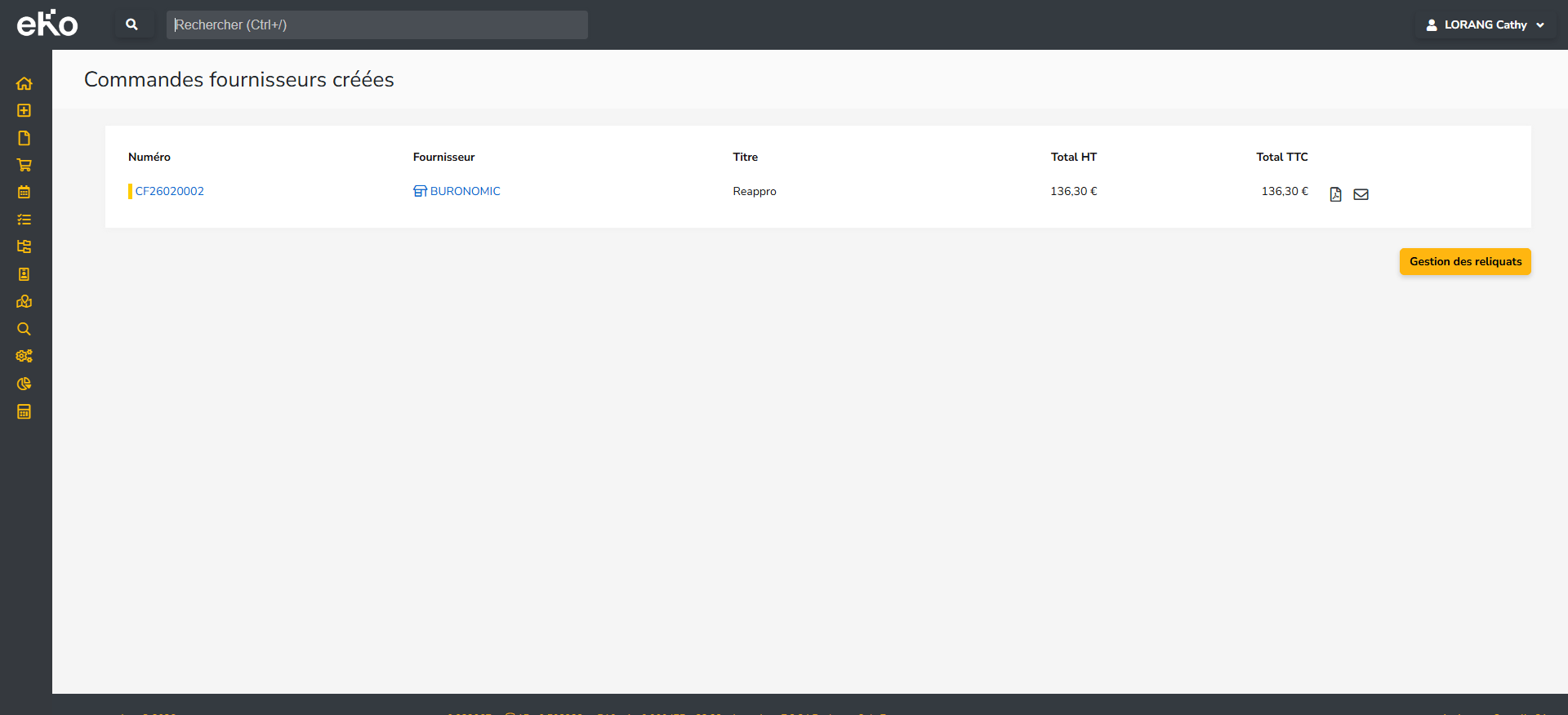Open the gears settings icon in sidebar

coord(24,356)
